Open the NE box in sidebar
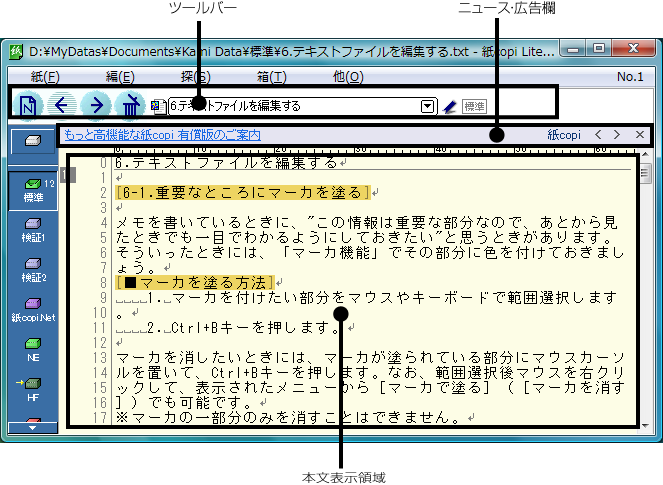This screenshot has height=485, width=663. 33,347
